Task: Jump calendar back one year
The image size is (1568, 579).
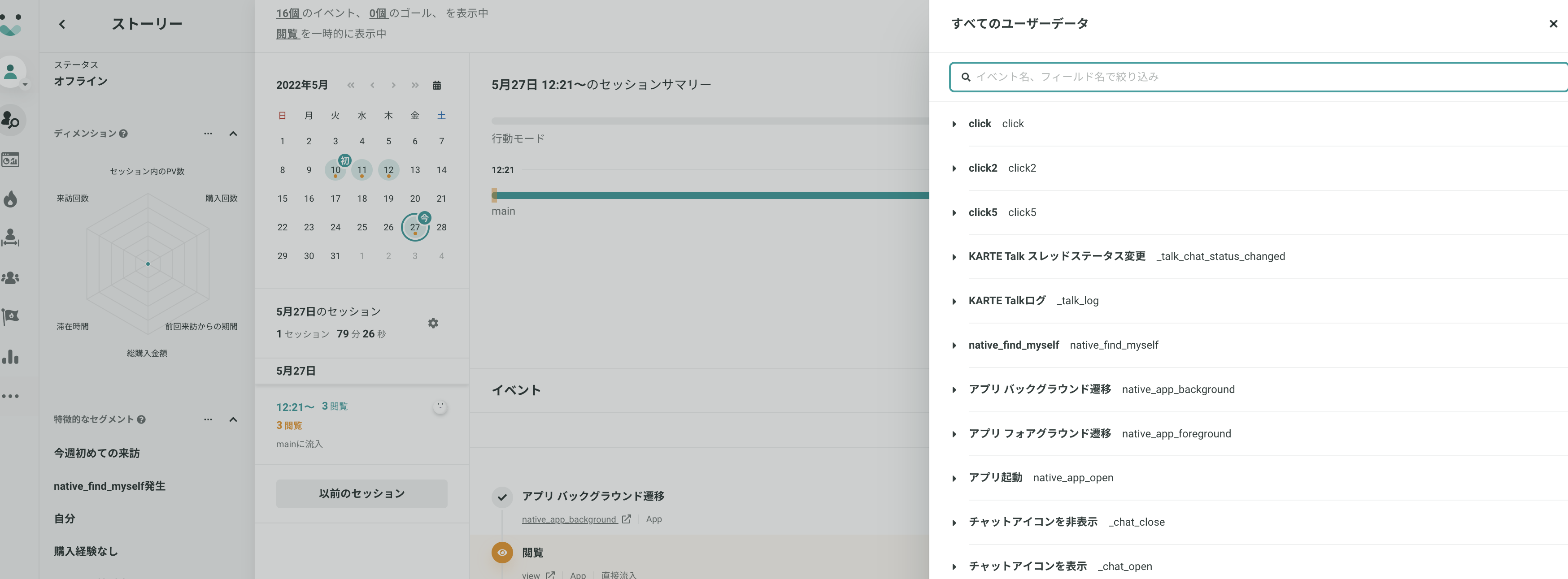Action: click(351, 85)
